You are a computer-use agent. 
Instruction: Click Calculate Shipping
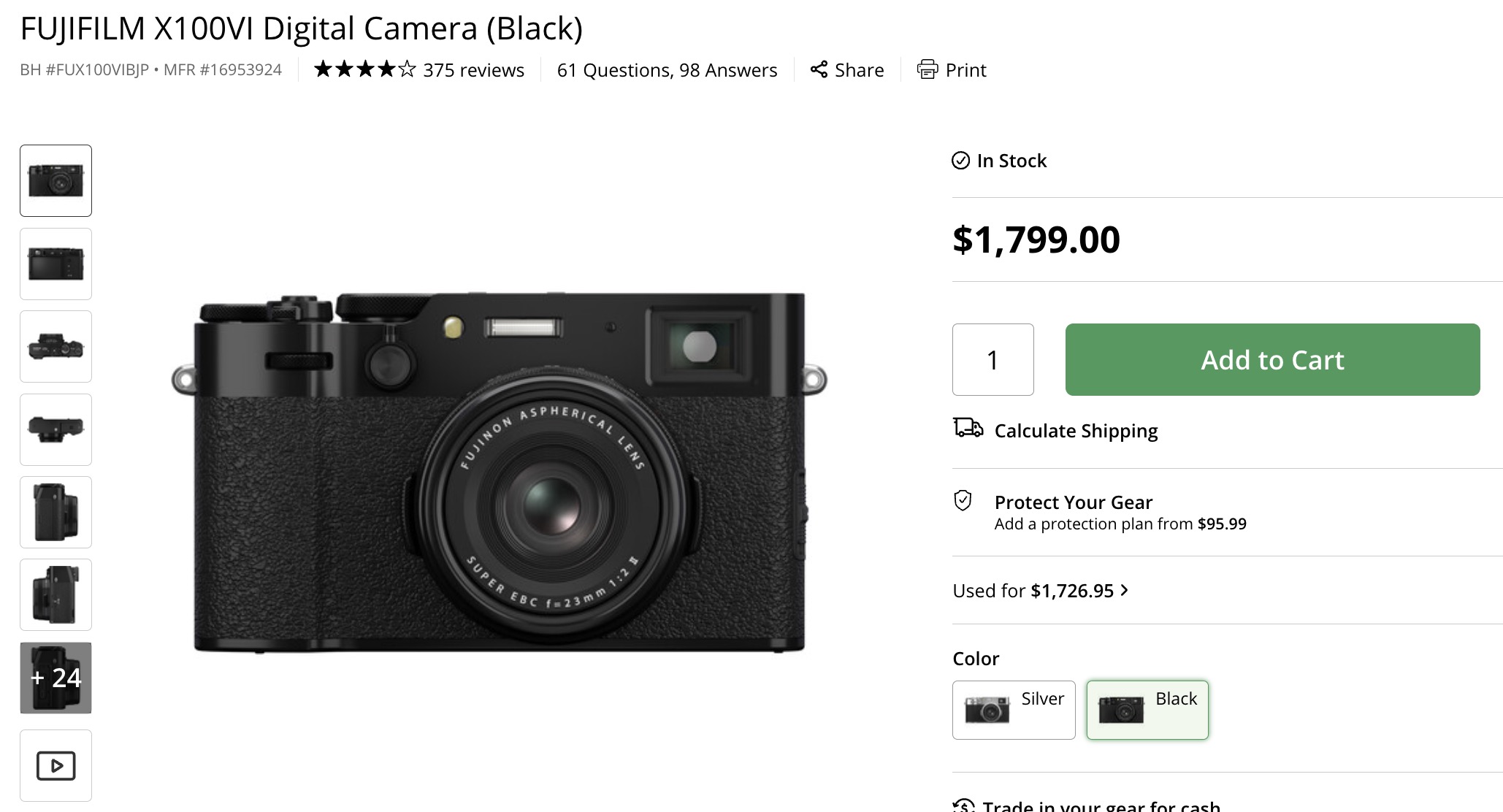(1076, 431)
